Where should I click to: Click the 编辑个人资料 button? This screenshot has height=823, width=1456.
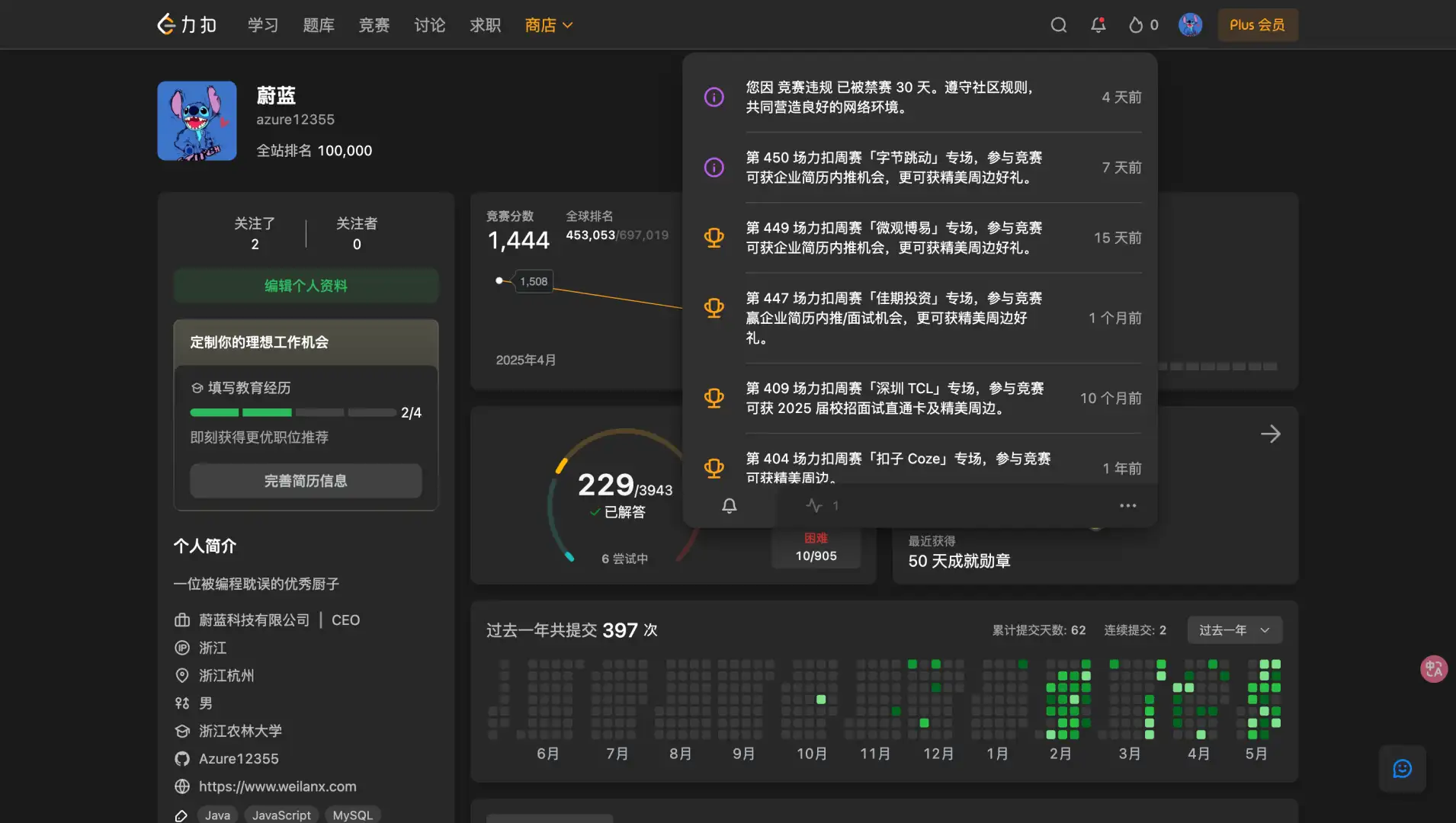[x=305, y=285]
